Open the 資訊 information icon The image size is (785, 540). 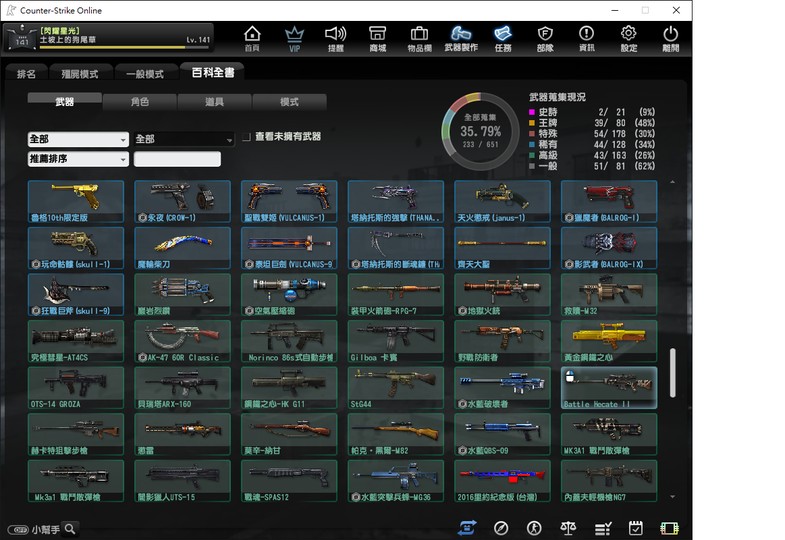(x=587, y=39)
